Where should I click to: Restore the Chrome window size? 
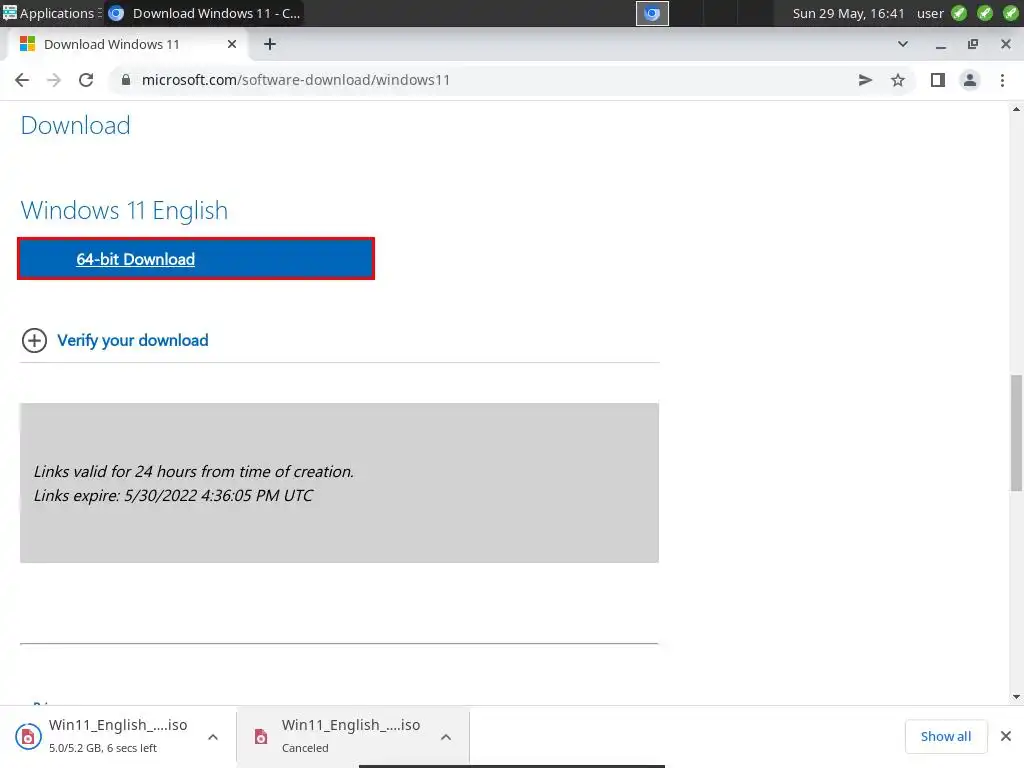point(973,44)
